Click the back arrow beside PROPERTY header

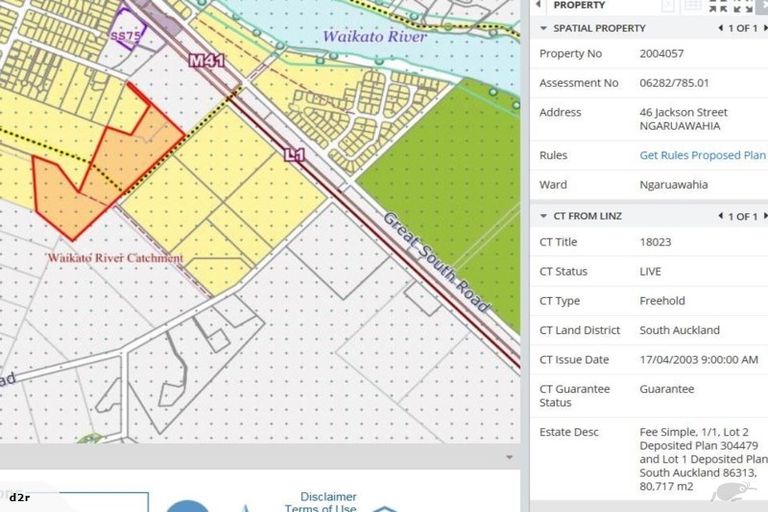pyautogui.click(x=538, y=5)
